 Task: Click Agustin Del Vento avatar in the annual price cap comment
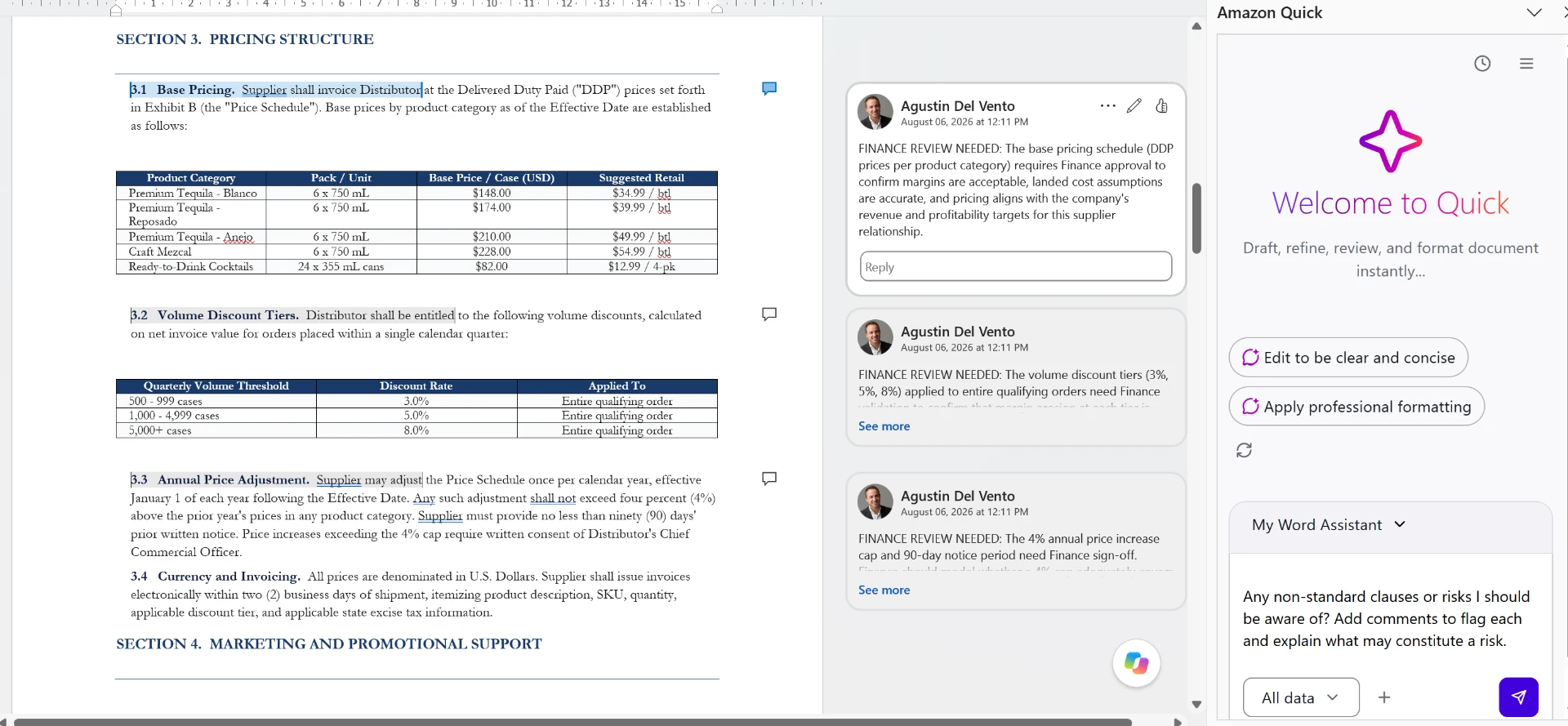click(x=875, y=501)
